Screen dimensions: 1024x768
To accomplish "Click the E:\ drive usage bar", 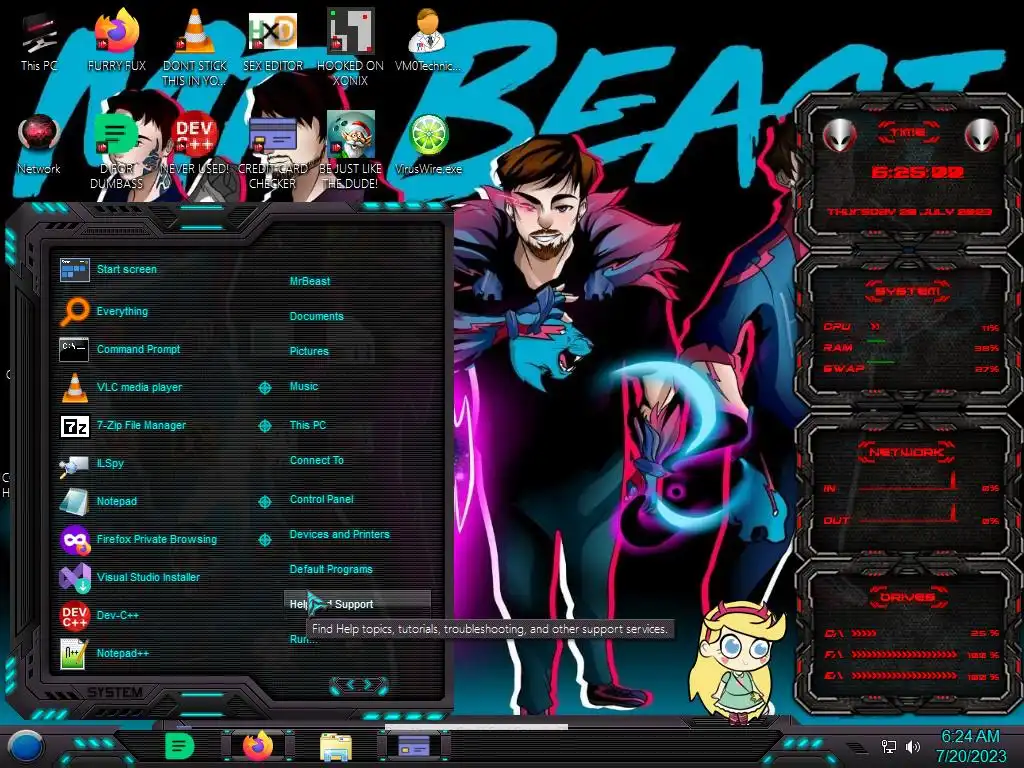I will (904, 676).
